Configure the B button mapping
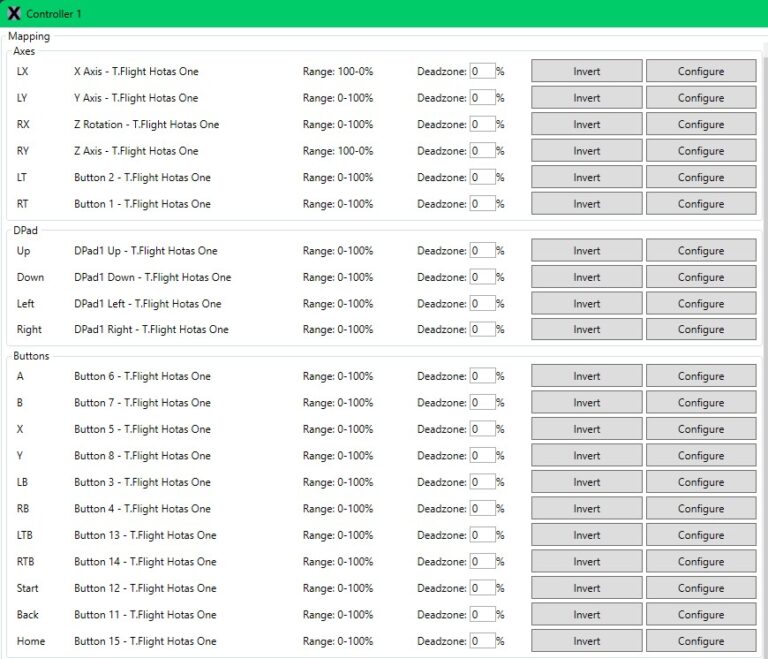Image resolution: width=768 pixels, height=659 pixels. click(x=700, y=403)
